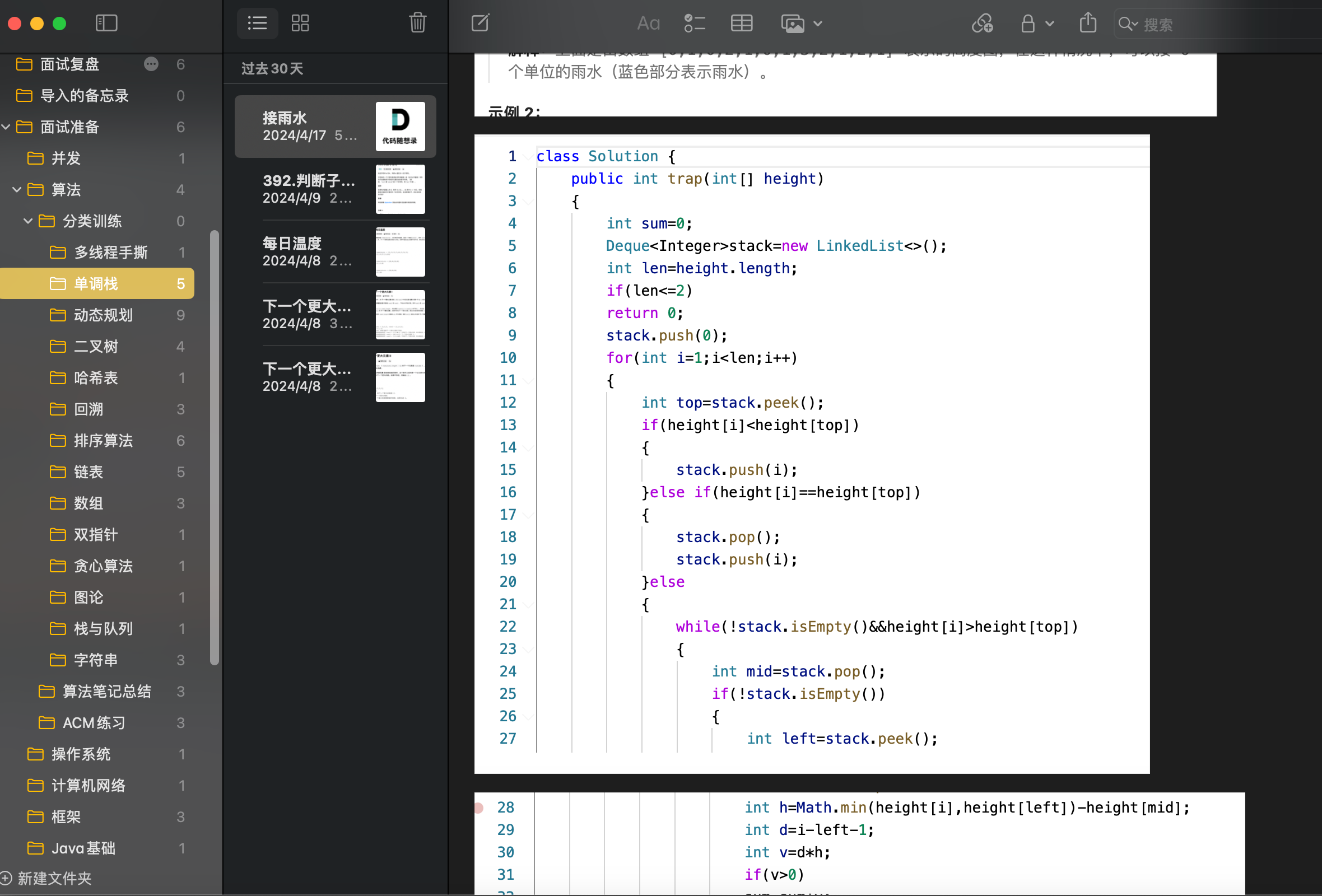Switch to gallery grid view
This screenshot has width=1322, height=896.
[300, 24]
